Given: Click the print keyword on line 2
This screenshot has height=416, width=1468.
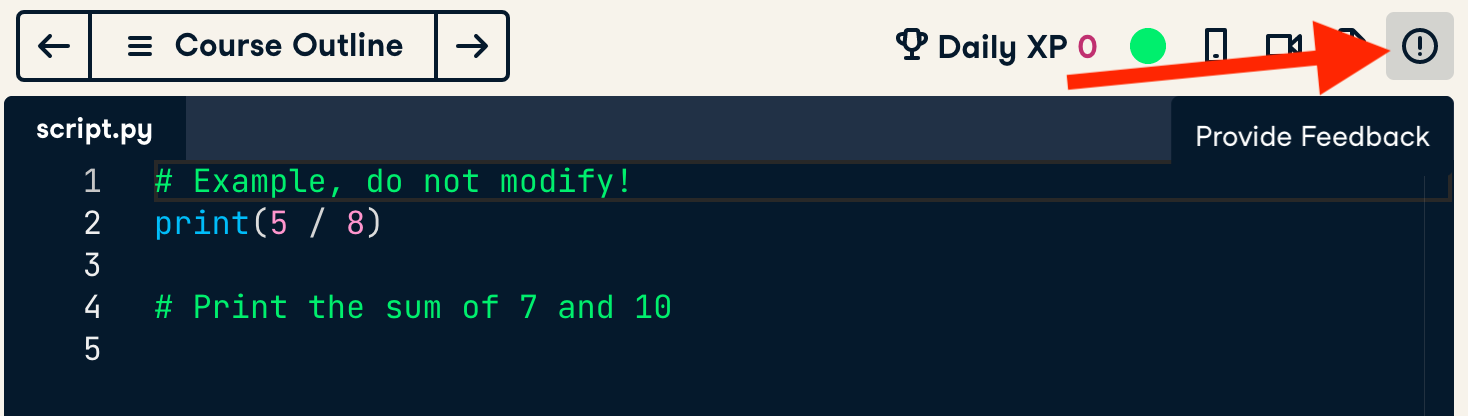Looking at the screenshot, I should [201, 224].
